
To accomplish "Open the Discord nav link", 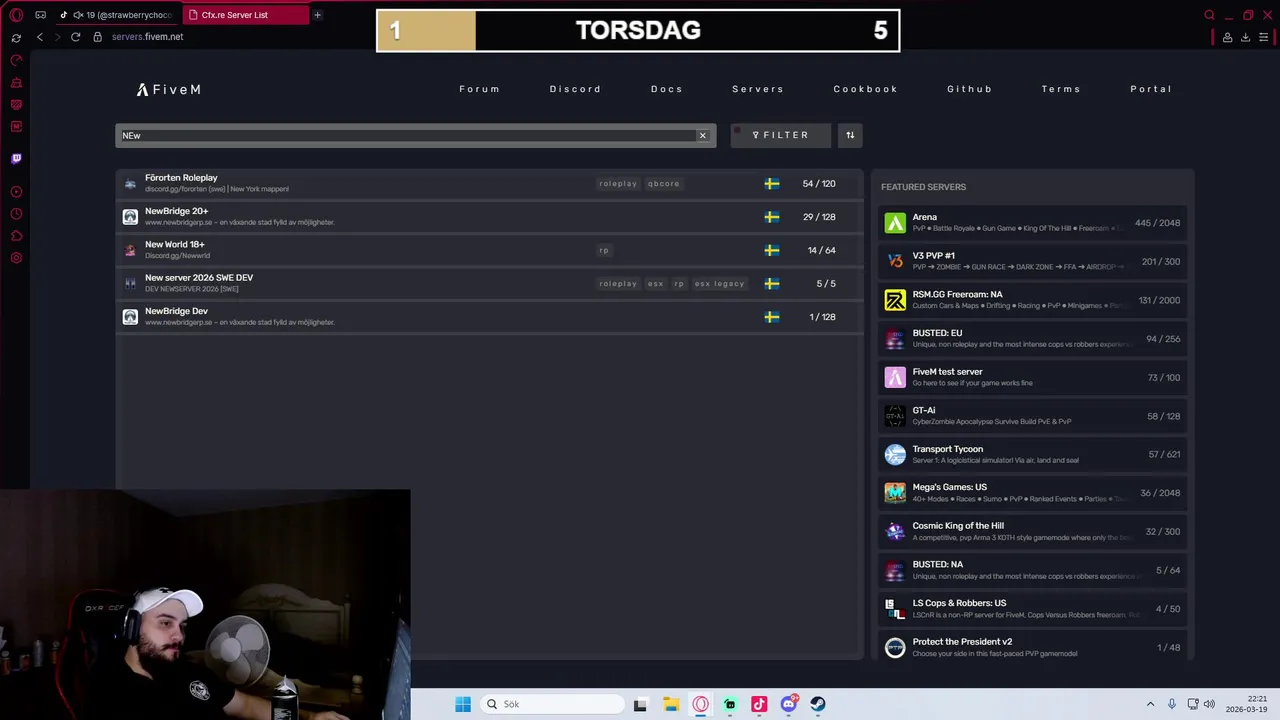I will [575, 89].
